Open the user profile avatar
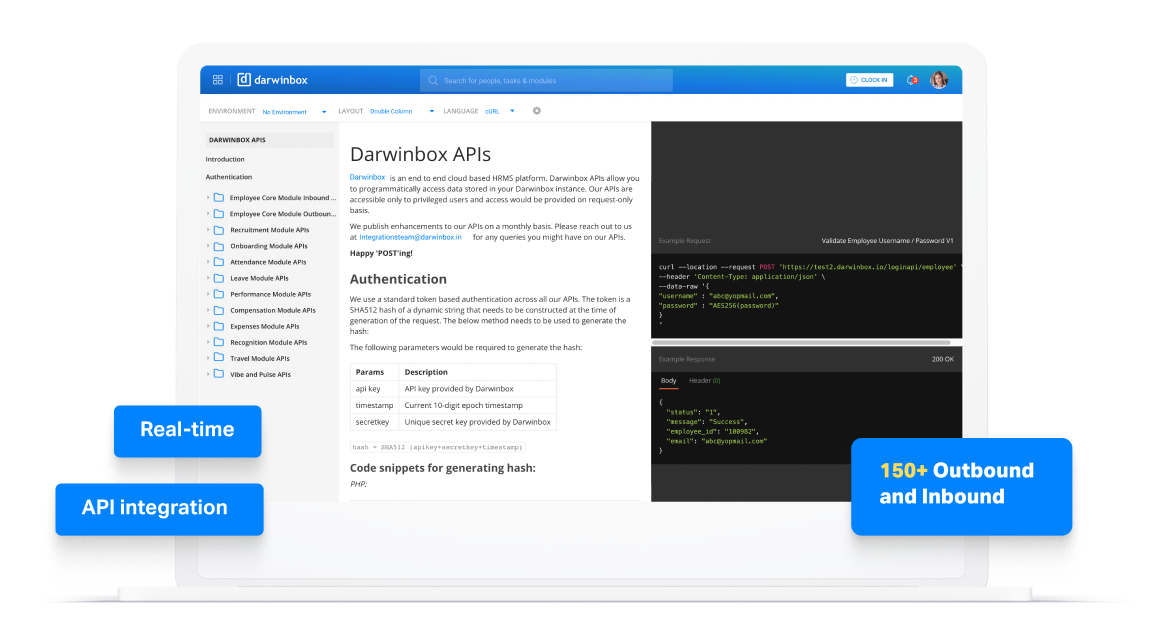 (939, 80)
